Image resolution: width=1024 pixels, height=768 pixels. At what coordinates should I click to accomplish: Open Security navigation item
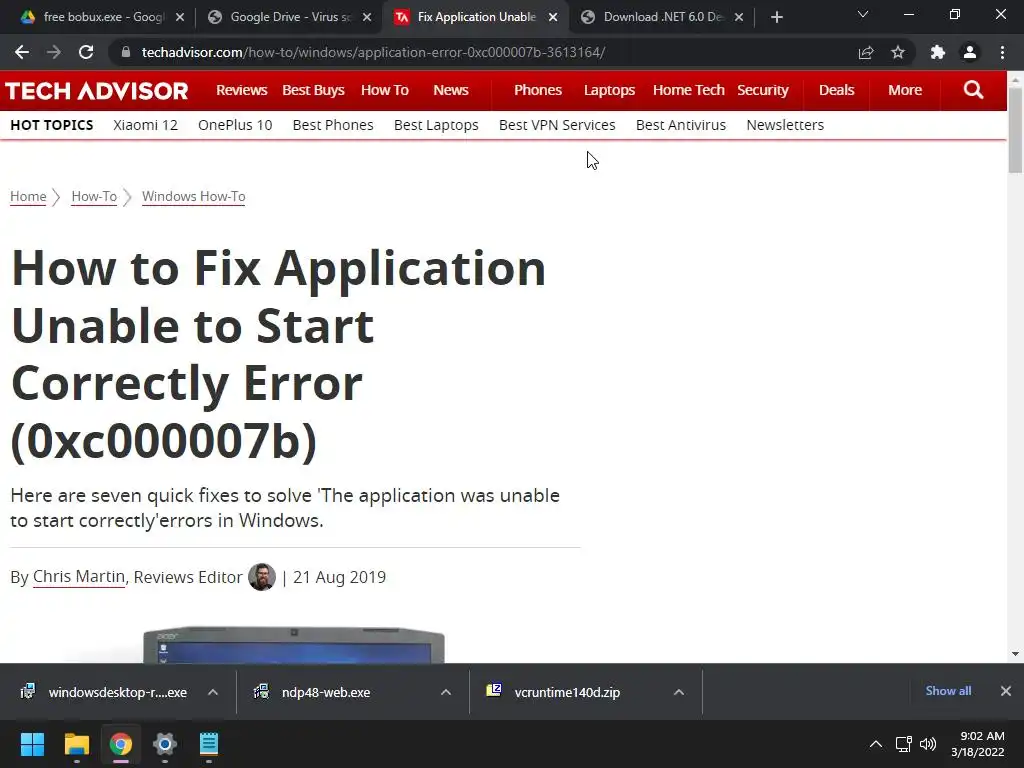tap(763, 90)
